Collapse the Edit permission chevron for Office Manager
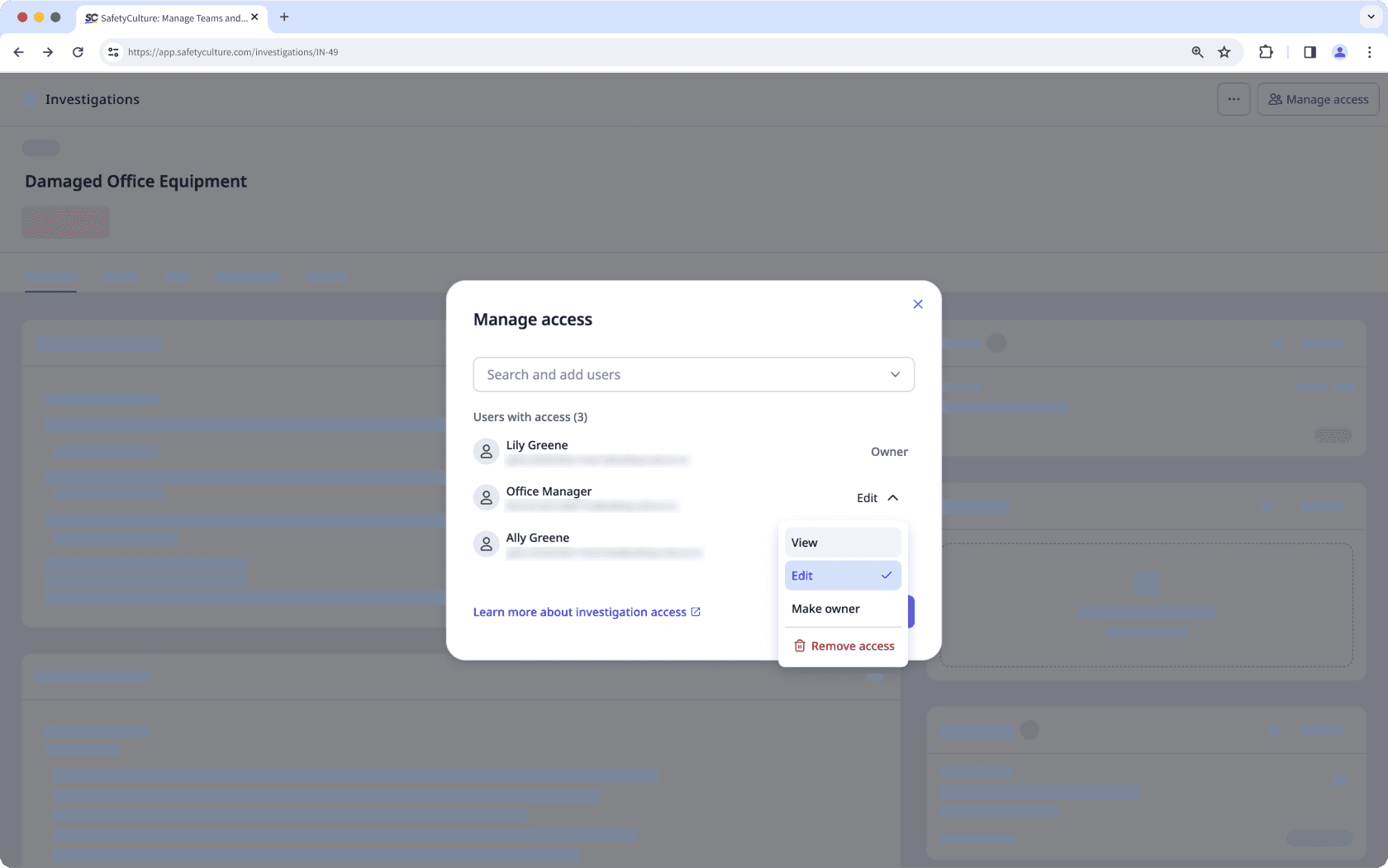Screen dimensions: 1388x868 coord(892,497)
